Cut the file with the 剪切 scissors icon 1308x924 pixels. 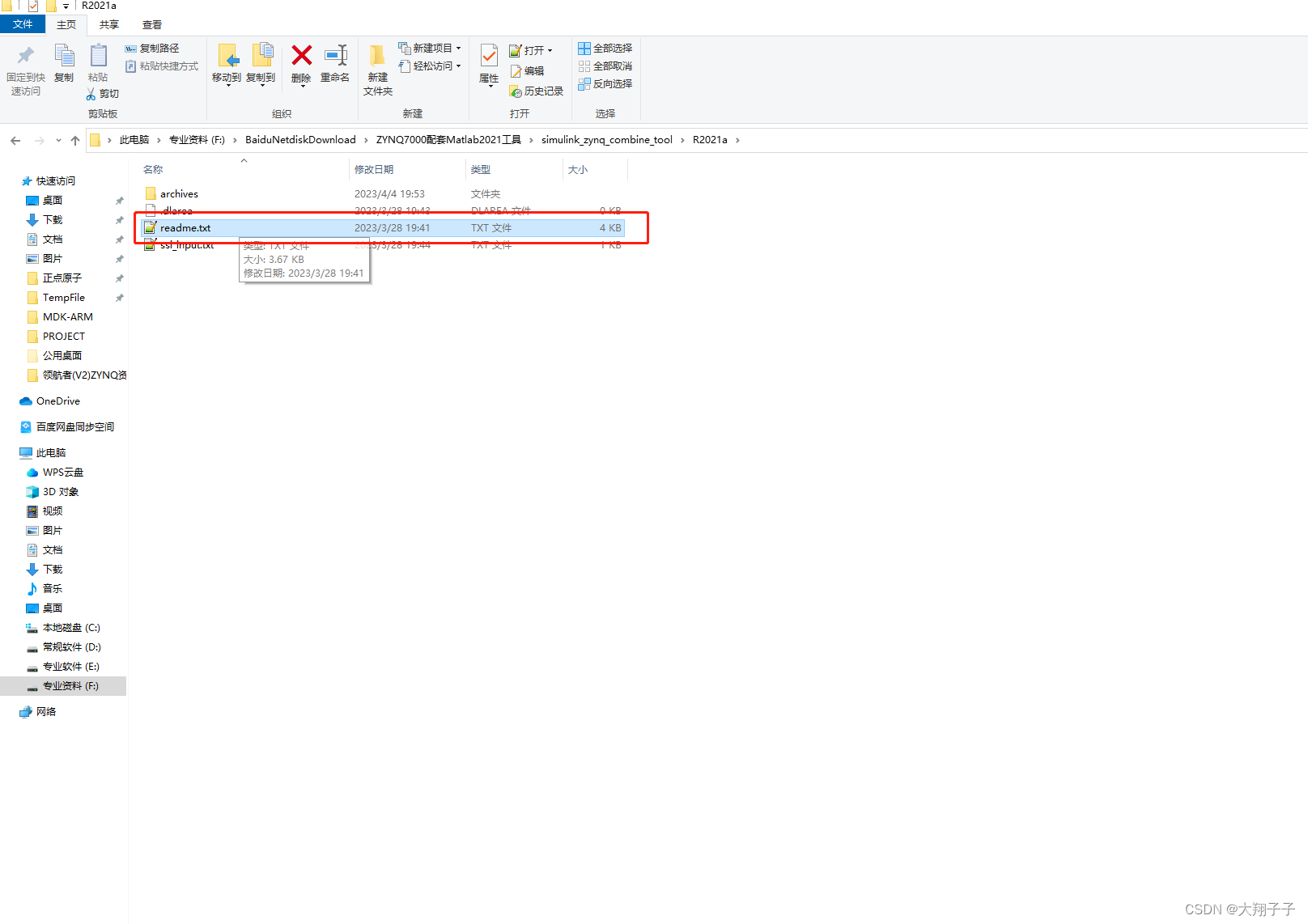pos(104,93)
